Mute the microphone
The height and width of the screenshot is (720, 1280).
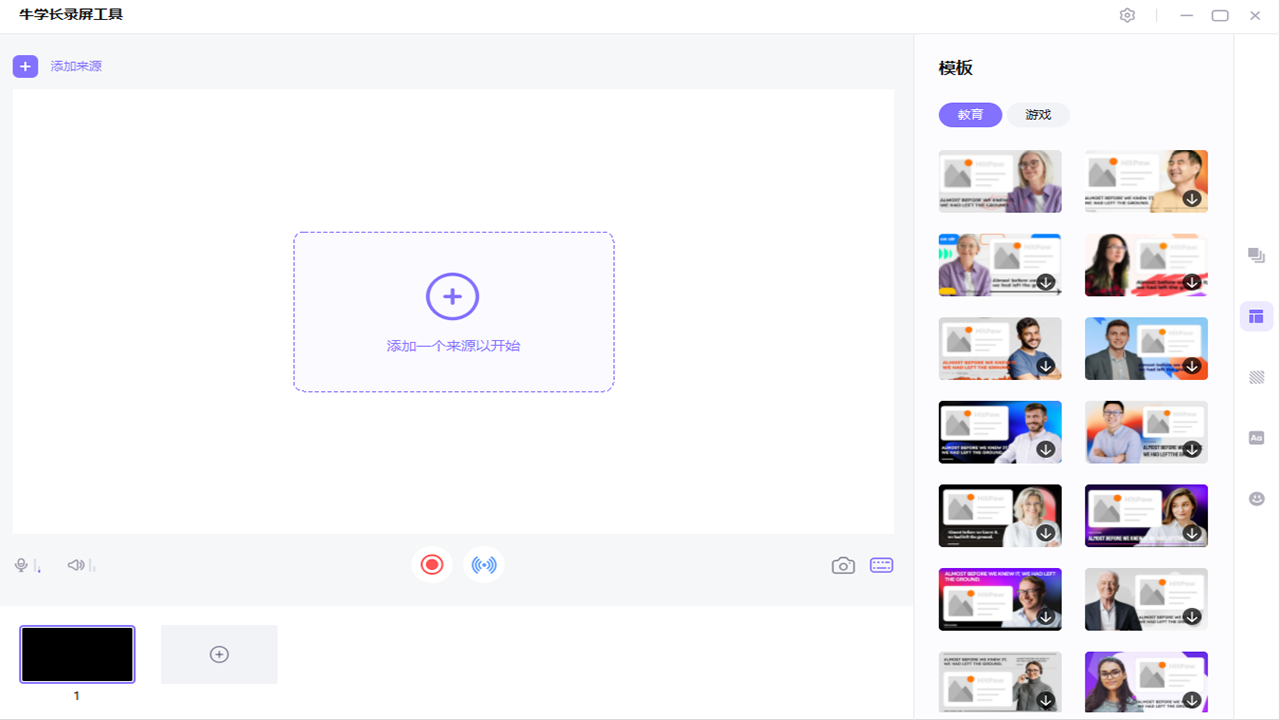(x=20, y=564)
